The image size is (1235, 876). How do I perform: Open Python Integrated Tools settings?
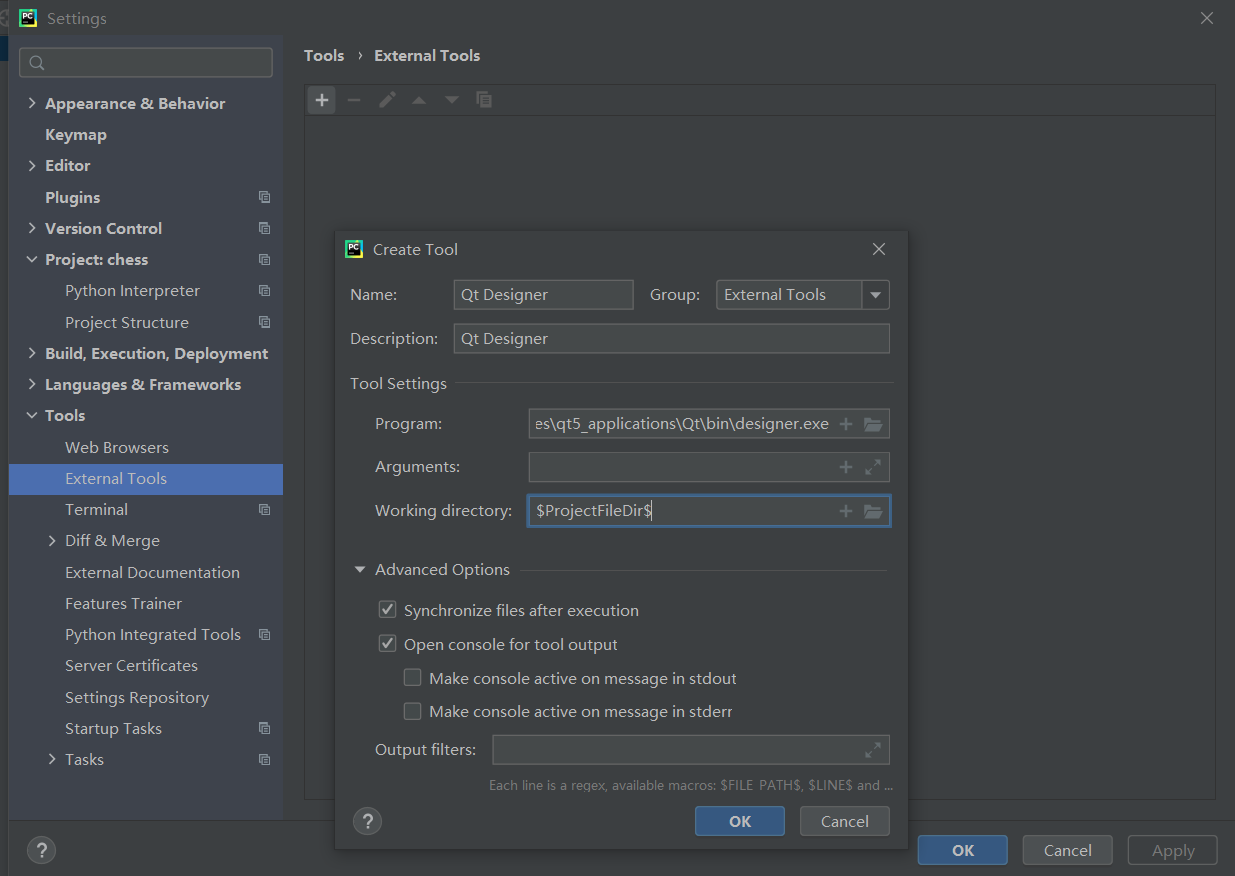click(x=152, y=634)
